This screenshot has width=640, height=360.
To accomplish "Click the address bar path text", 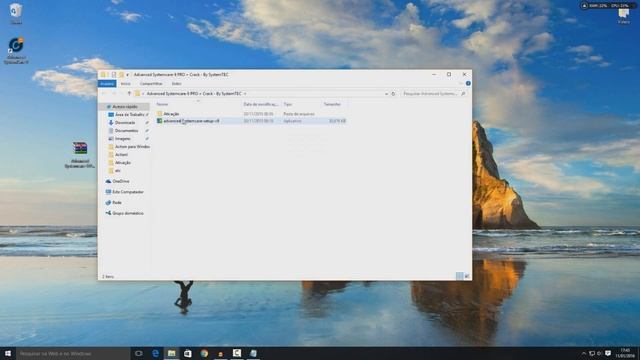I will [194, 94].
